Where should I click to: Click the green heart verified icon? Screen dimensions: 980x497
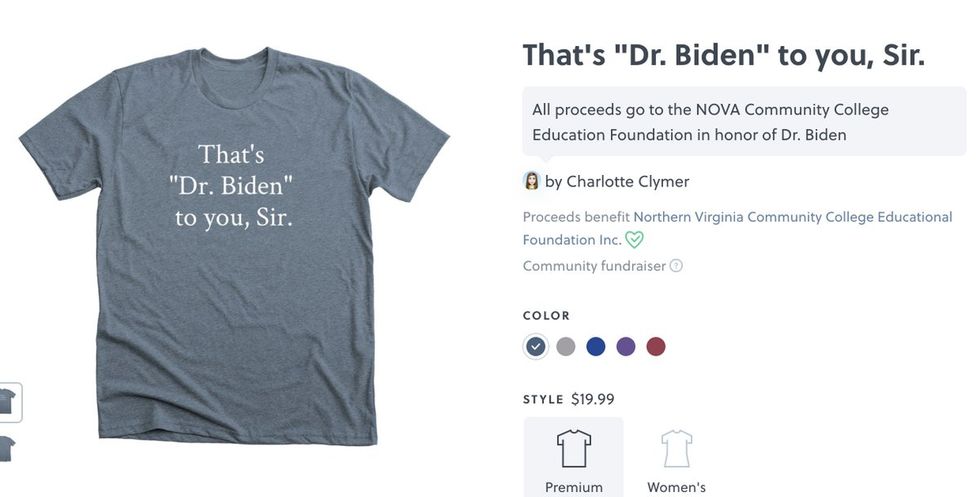pyautogui.click(x=634, y=240)
